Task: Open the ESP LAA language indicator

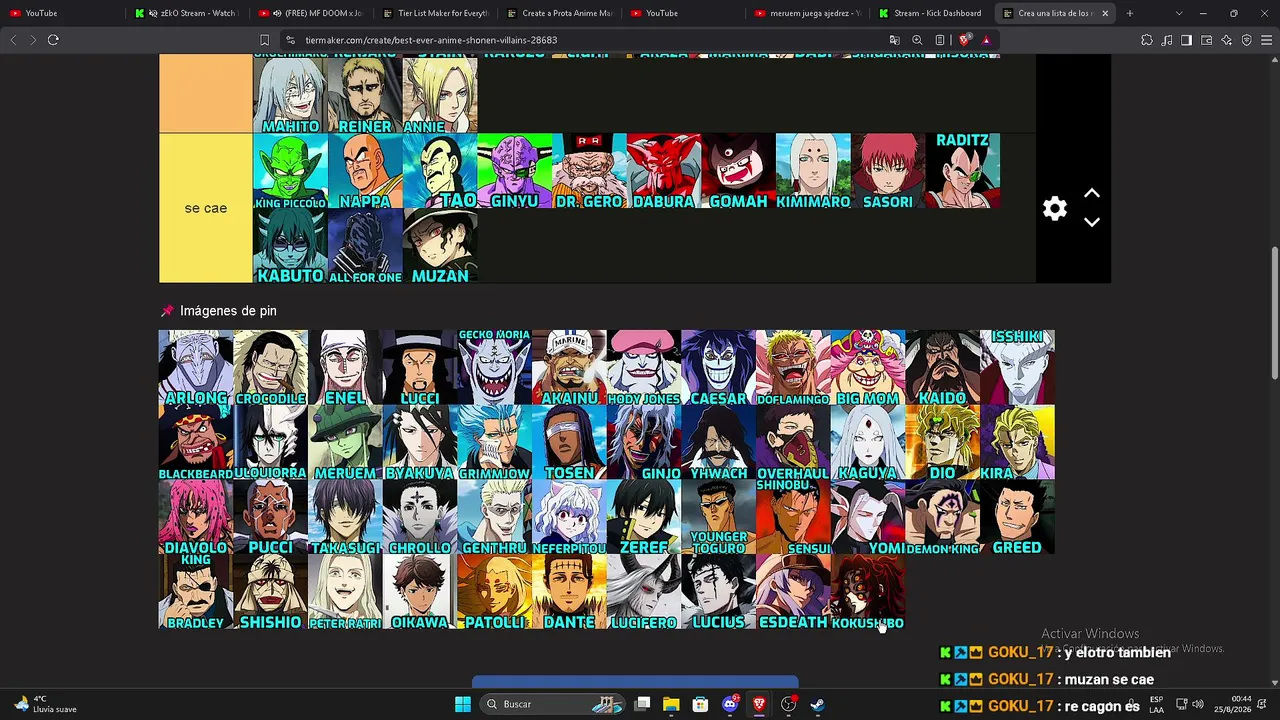Action: click(x=1156, y=704)
